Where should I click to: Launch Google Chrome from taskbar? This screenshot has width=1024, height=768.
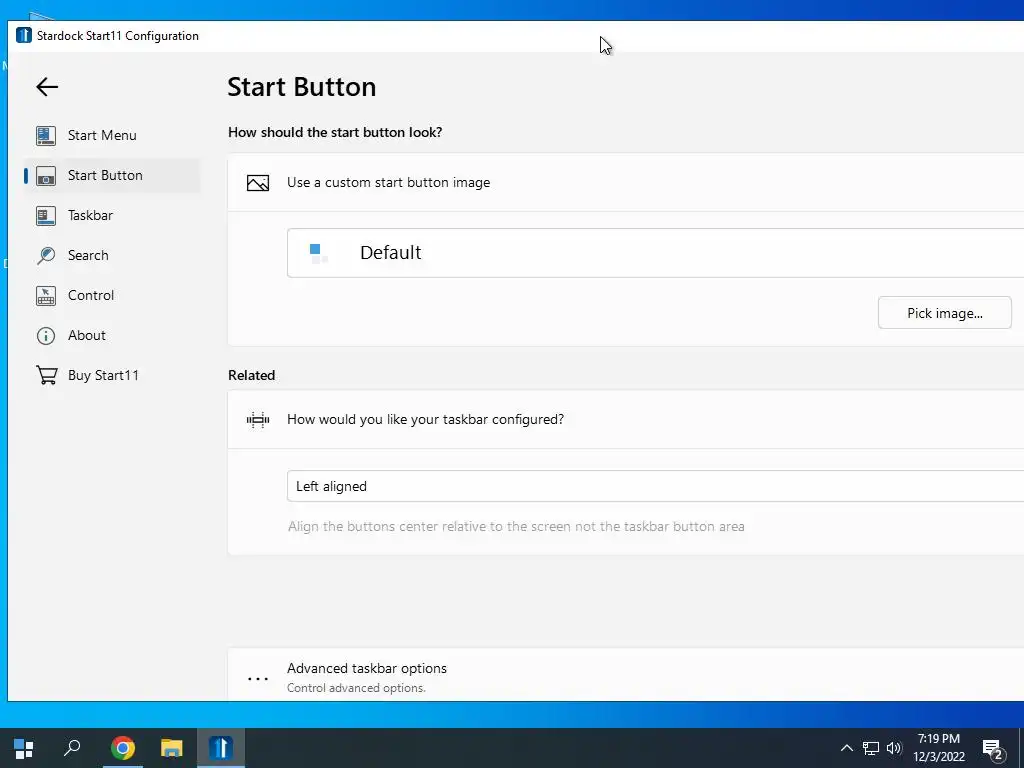(x=123, y=748)
